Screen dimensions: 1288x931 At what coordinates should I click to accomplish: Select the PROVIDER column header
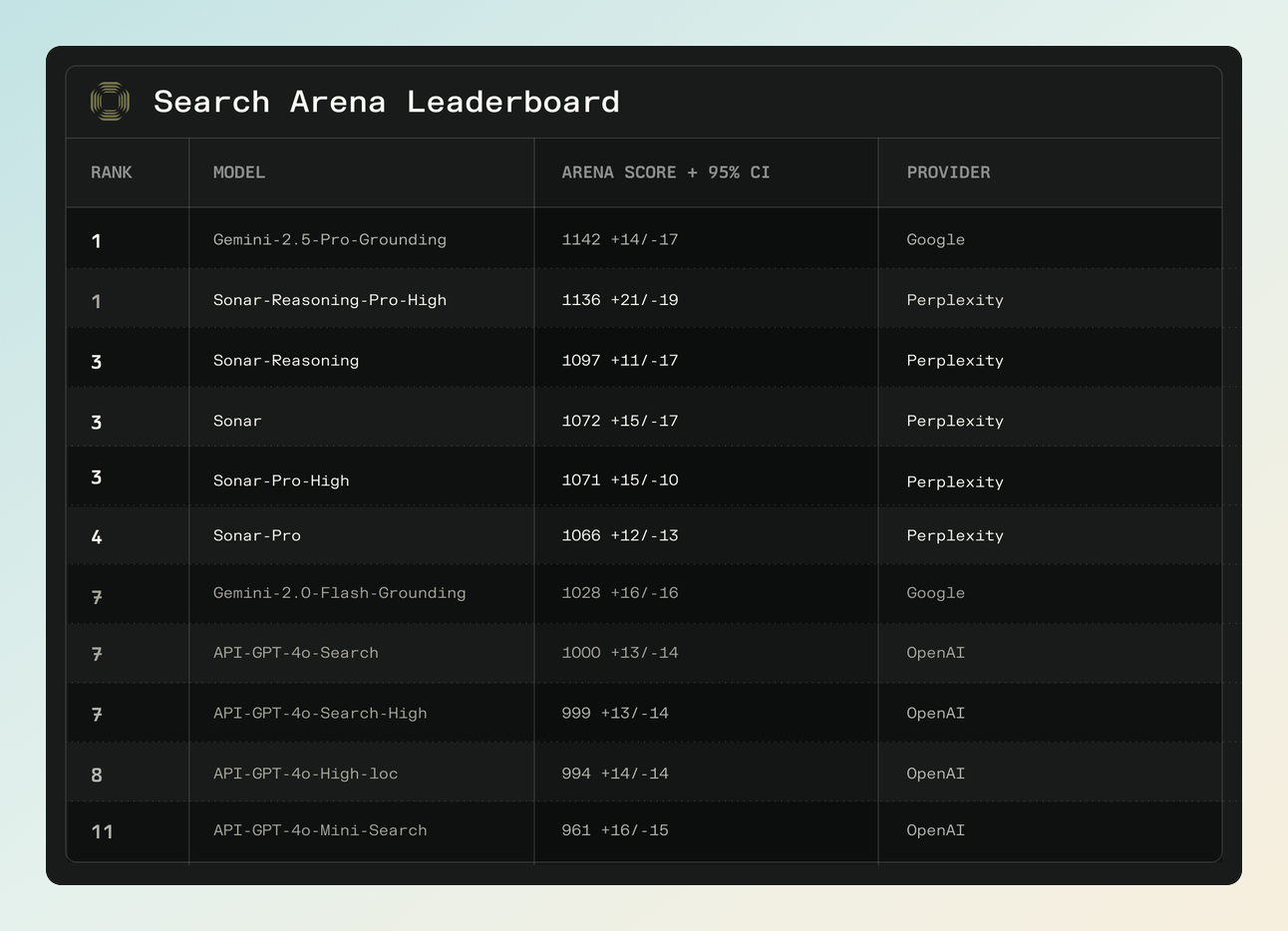(x=948, y=172)
